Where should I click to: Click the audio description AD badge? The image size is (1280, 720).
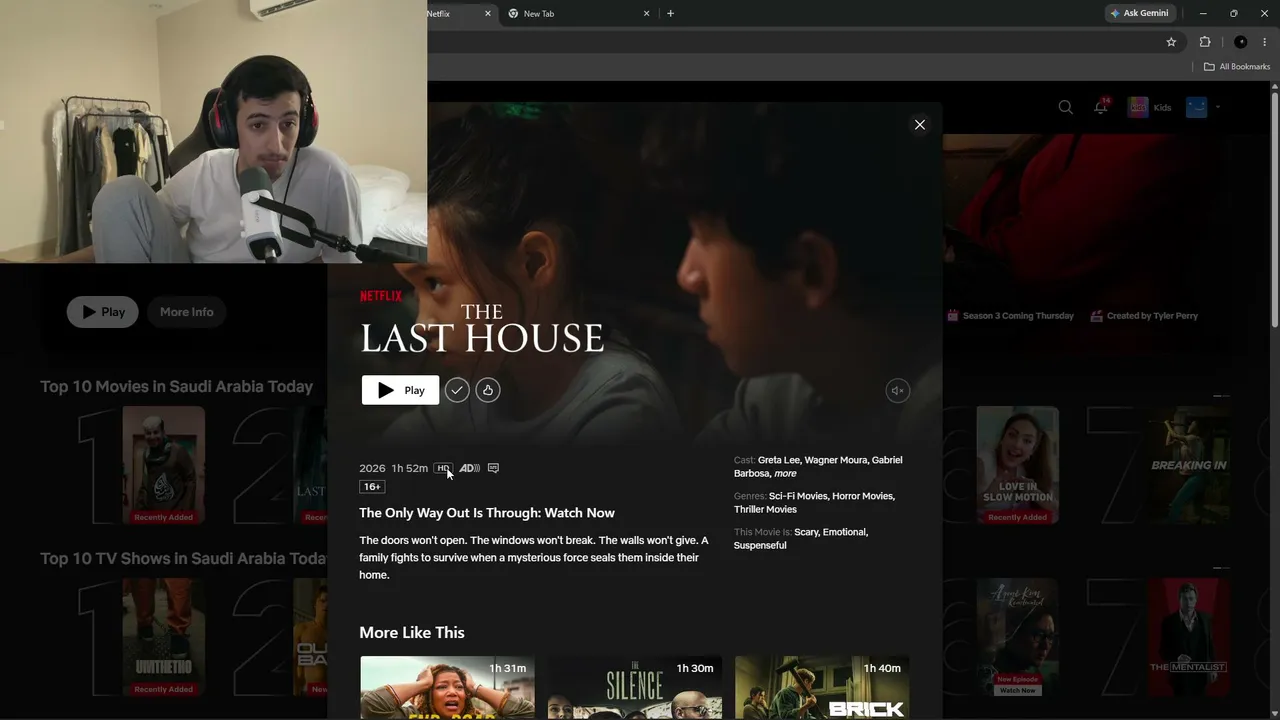tap(469, 468)
